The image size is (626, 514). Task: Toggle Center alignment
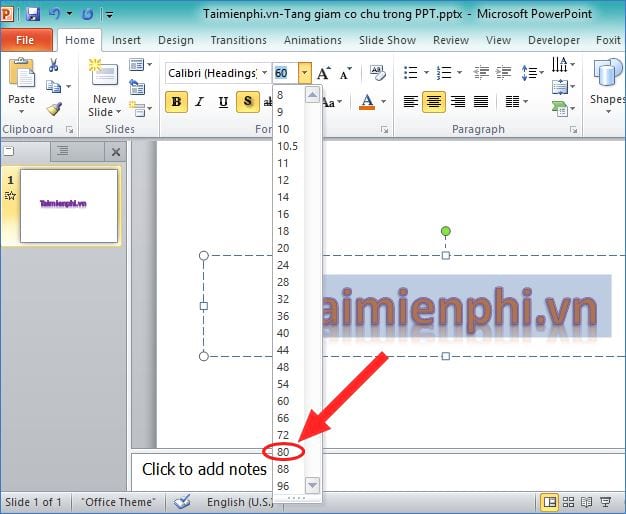tap(434, 102)
